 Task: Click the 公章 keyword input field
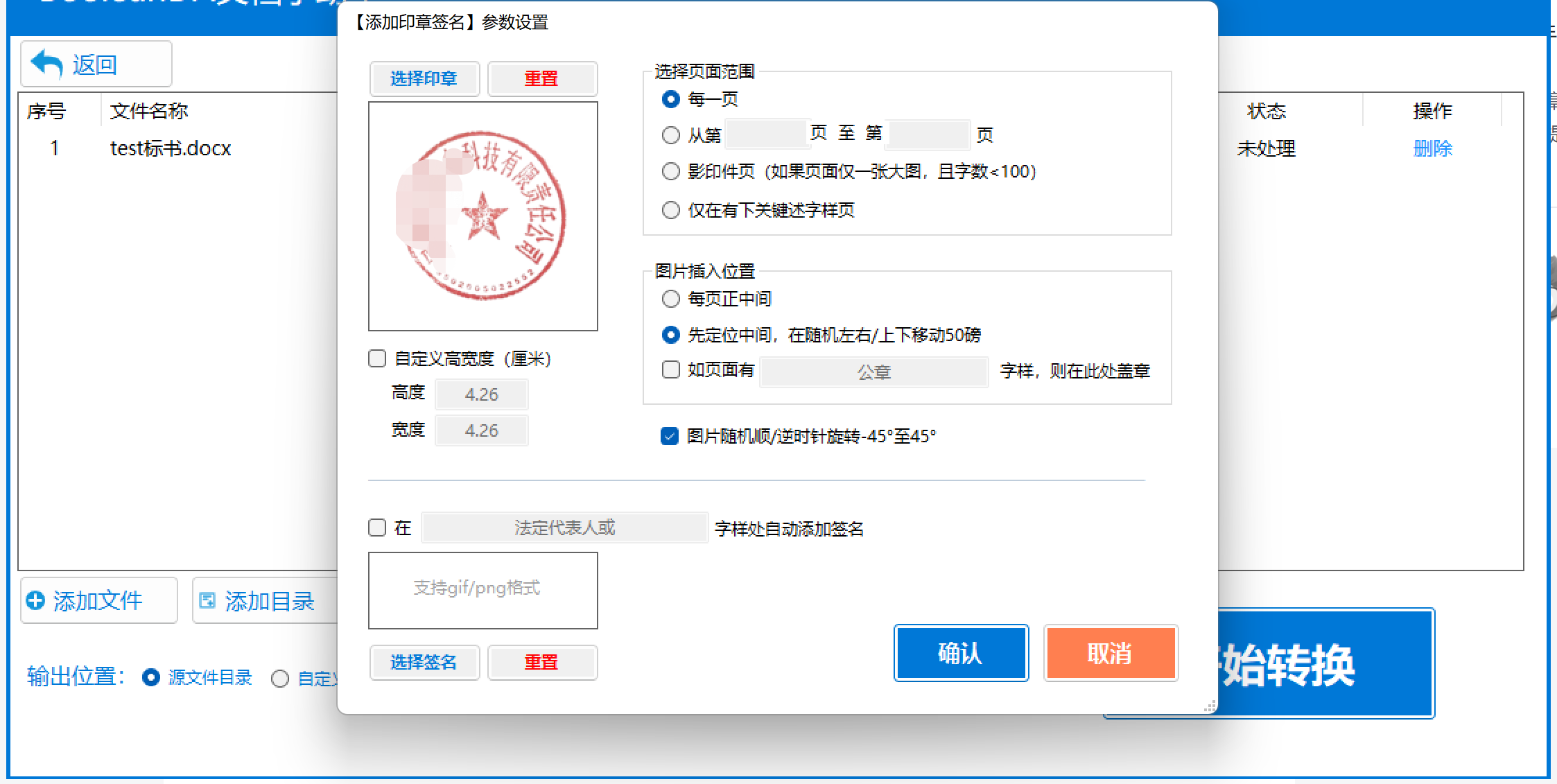click(873, 372)
